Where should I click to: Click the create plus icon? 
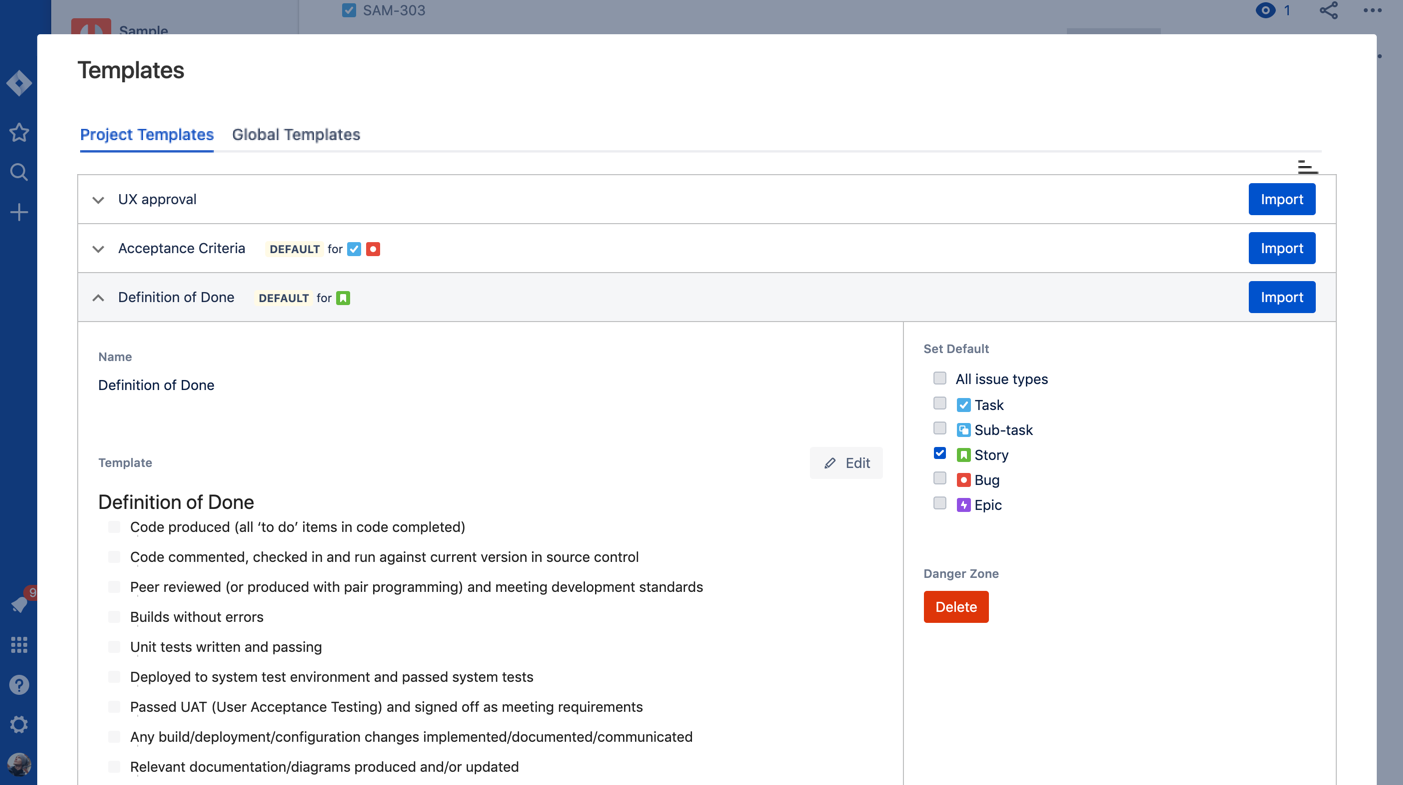pyautogui.click(x=19, y=212)
